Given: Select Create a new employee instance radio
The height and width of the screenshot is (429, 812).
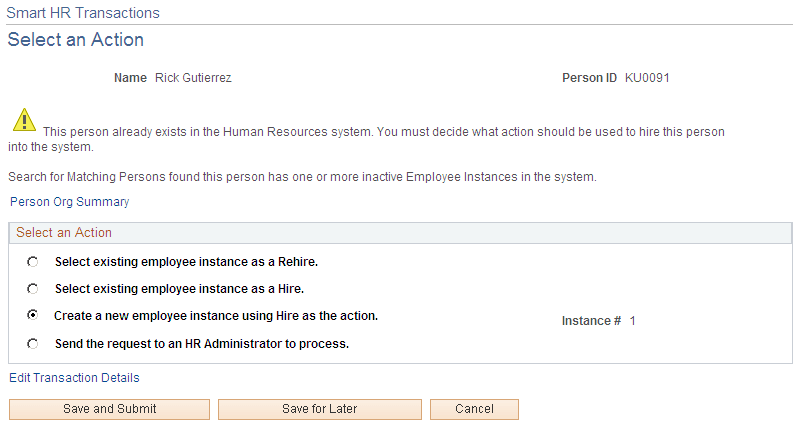Looking at the screenshot, I should coord(33,315).
